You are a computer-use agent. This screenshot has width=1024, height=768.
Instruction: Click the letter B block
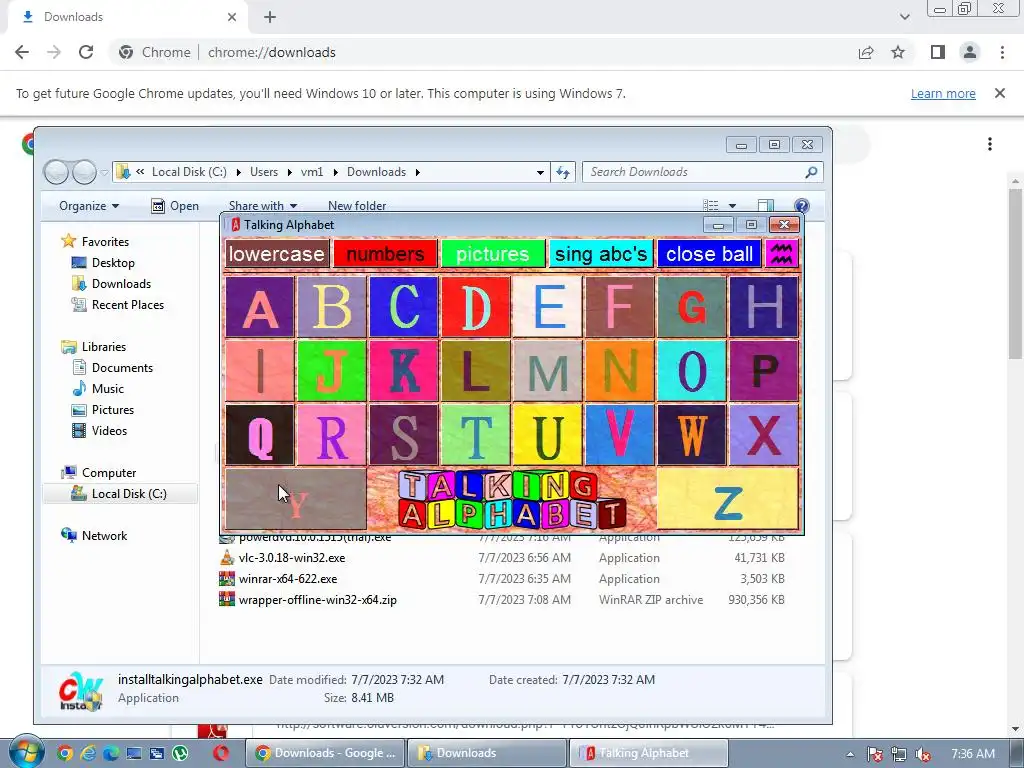pos(331,306)
